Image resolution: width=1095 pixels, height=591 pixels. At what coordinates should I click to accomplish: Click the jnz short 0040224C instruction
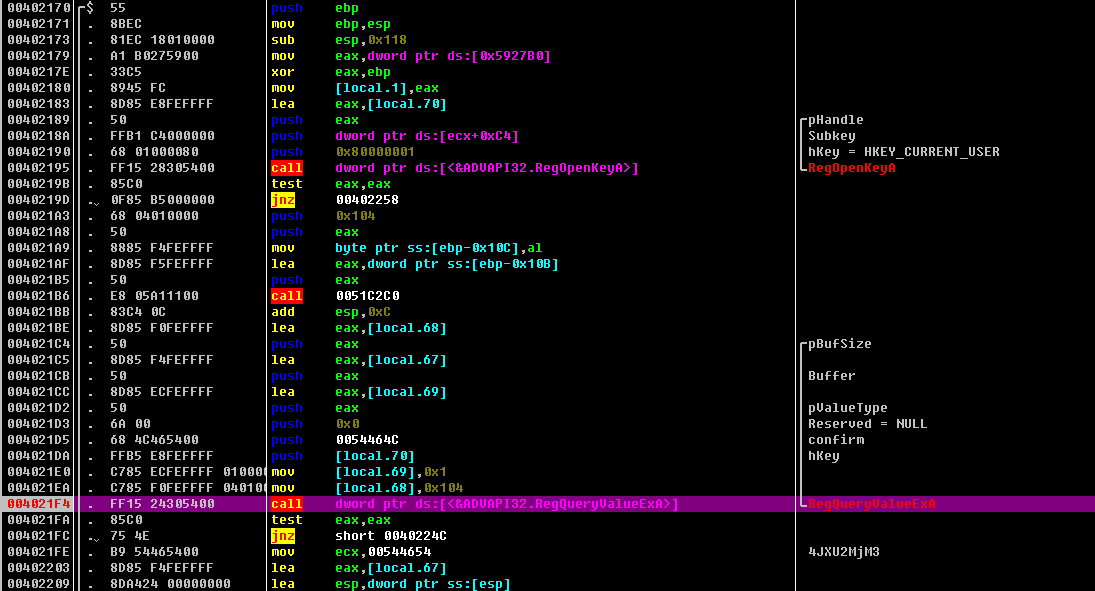point(370,535)
